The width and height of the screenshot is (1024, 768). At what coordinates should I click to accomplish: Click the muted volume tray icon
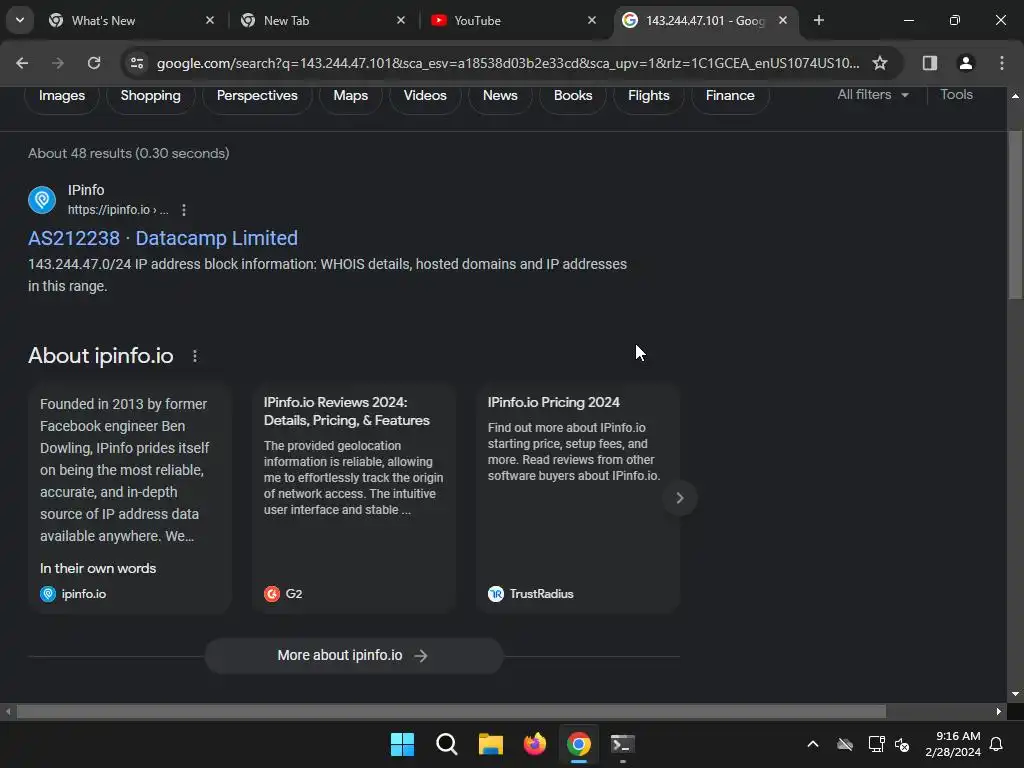(903, 744)
